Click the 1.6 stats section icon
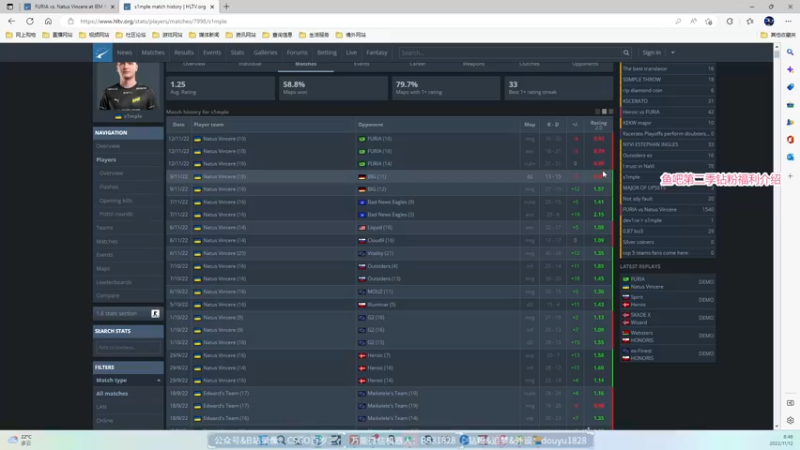The height and width of the screenshot is (450, 800). [x=155, y=313]
